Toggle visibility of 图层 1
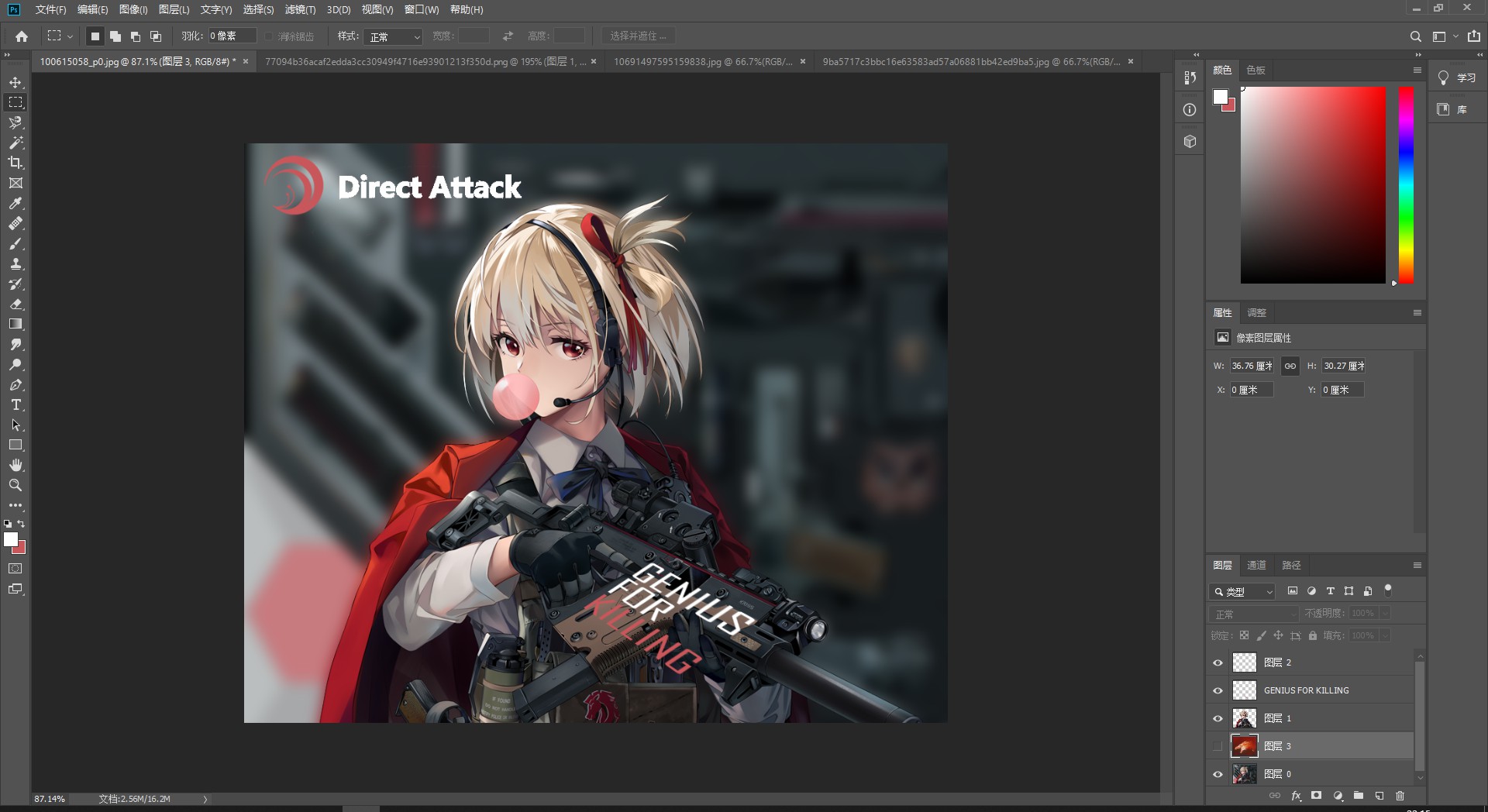This screenshot has width=1488, height=812. tap(1218, 718)
